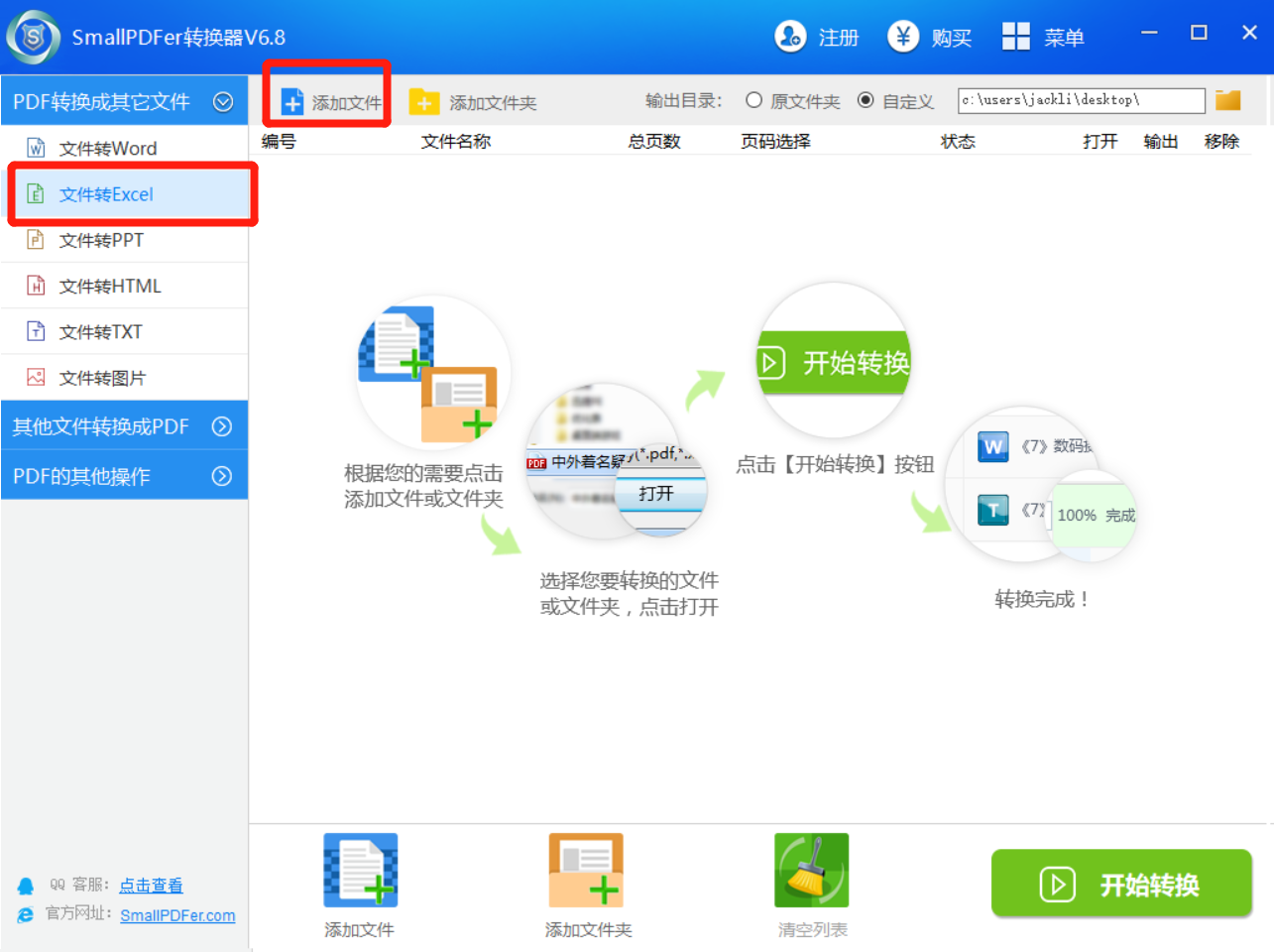Click the SmallPDFer shield logo icon
The height and width of the screenshot is (952, 1274).
point(33,37)
